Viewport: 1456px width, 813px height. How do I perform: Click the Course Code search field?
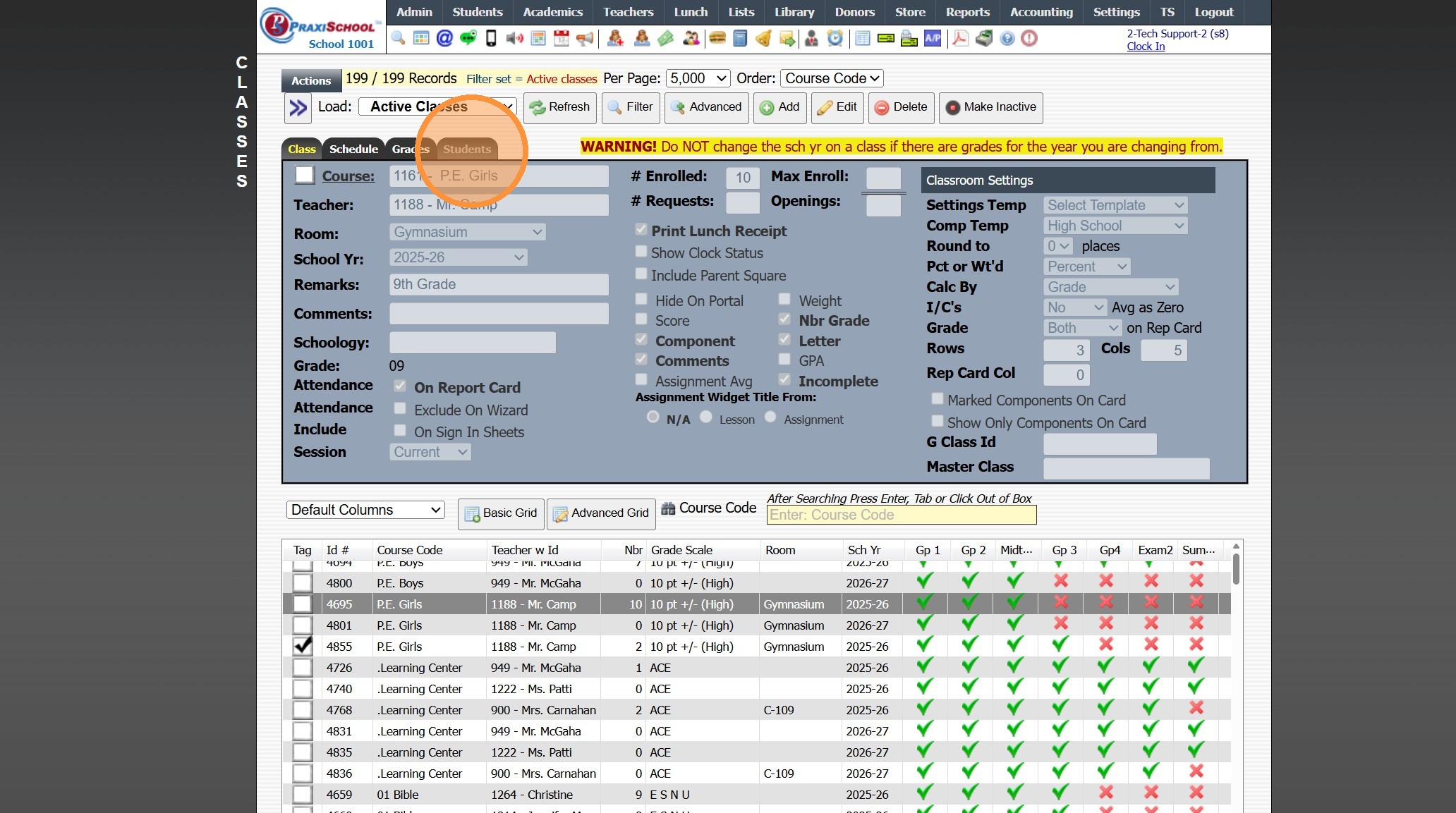click(x=901, y=515)
